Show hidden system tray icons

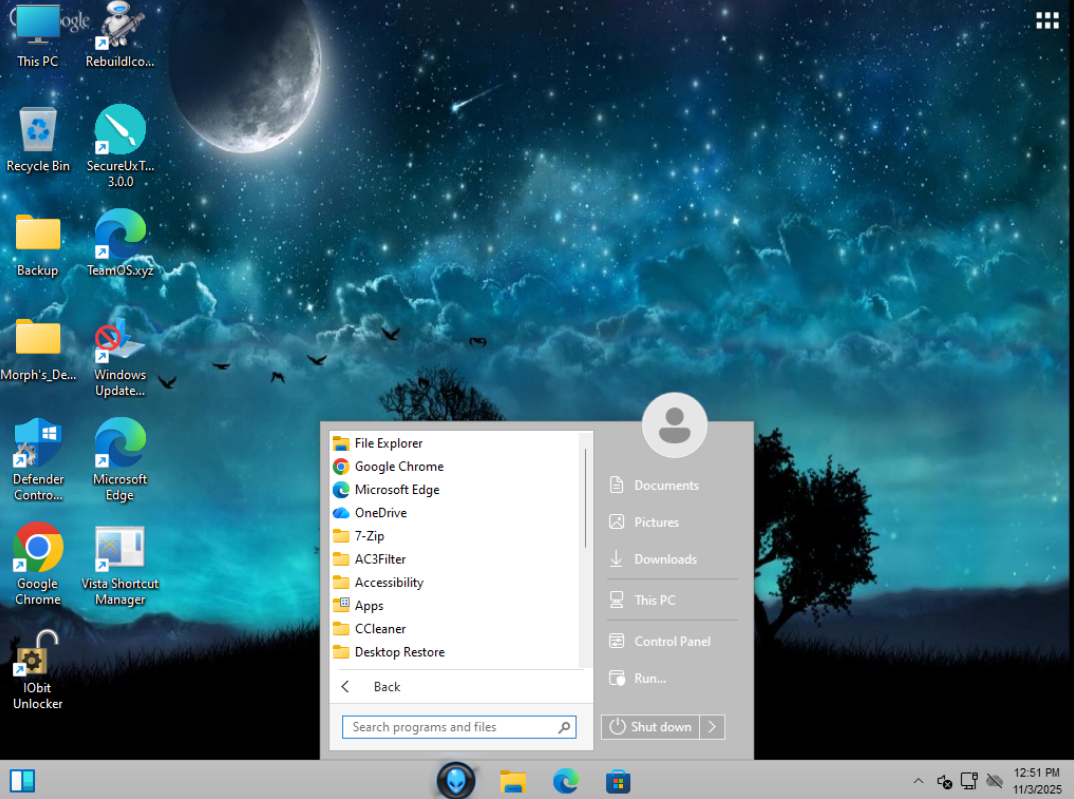click(918, 781)
